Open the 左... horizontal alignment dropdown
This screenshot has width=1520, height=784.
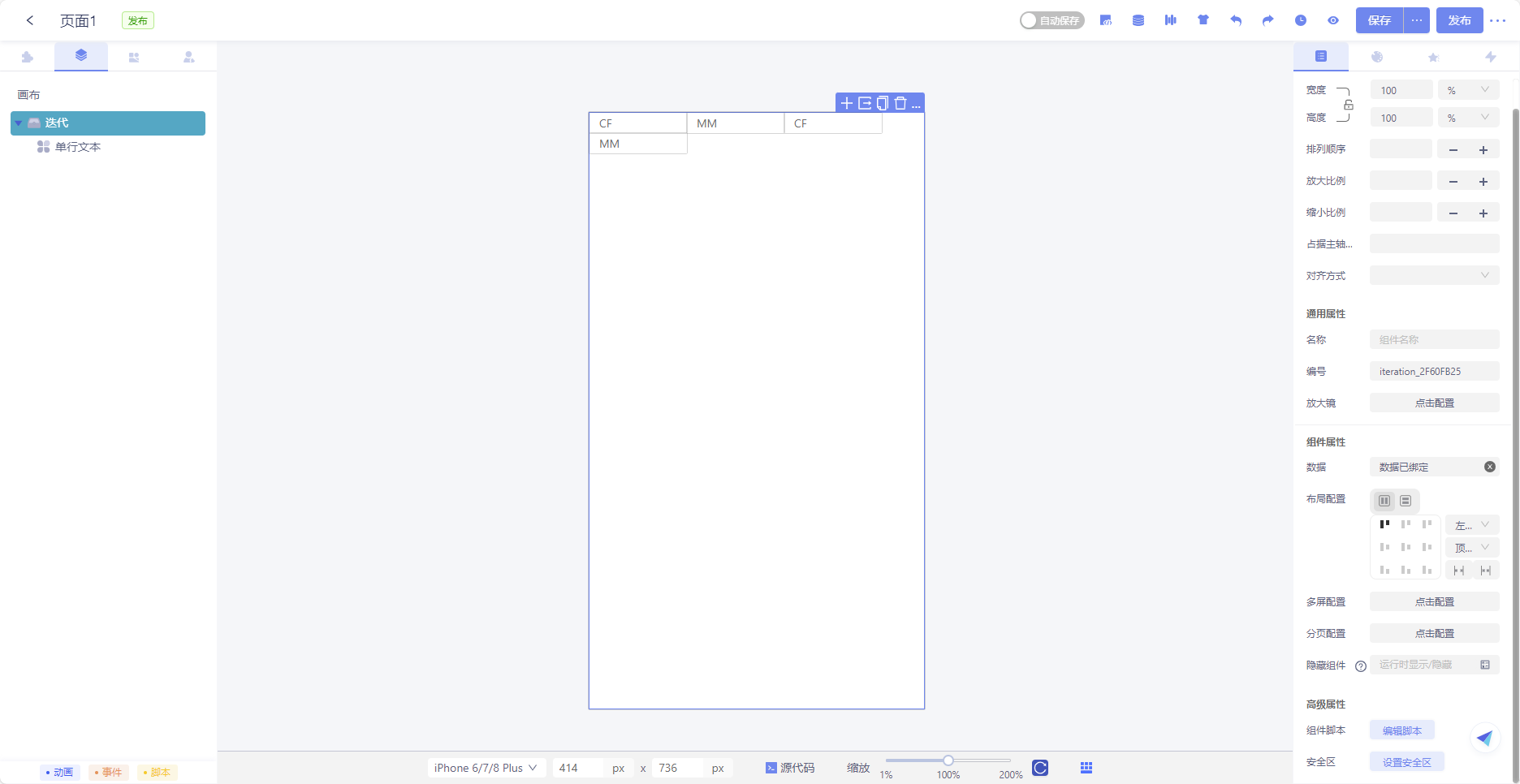click(1472, 525)
